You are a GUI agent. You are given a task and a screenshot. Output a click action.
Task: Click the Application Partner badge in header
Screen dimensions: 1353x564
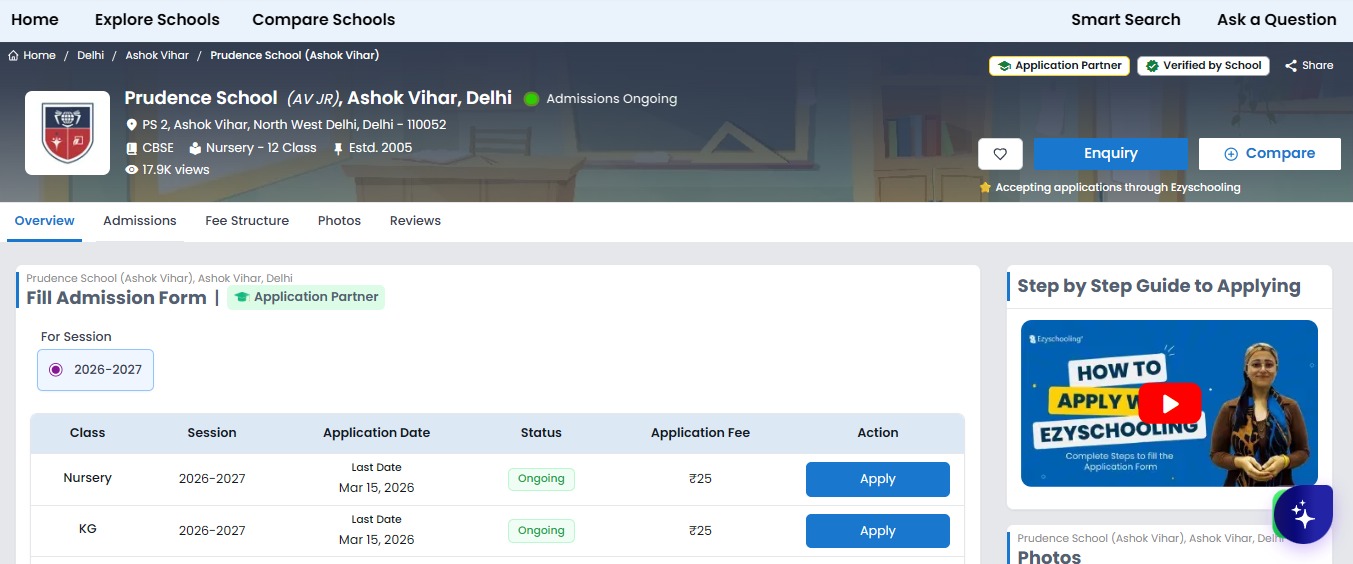coord(1059,66)
